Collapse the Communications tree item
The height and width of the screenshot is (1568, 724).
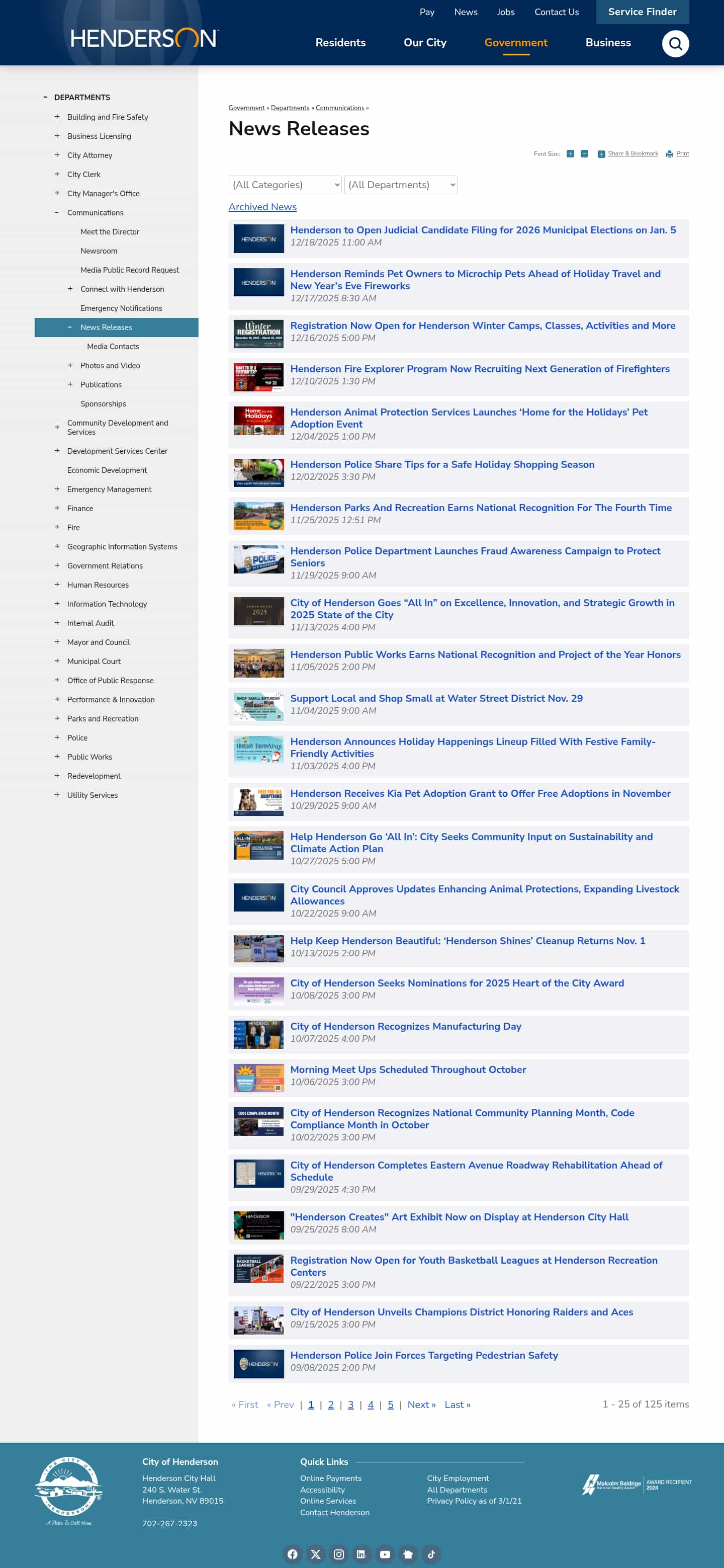57,212
